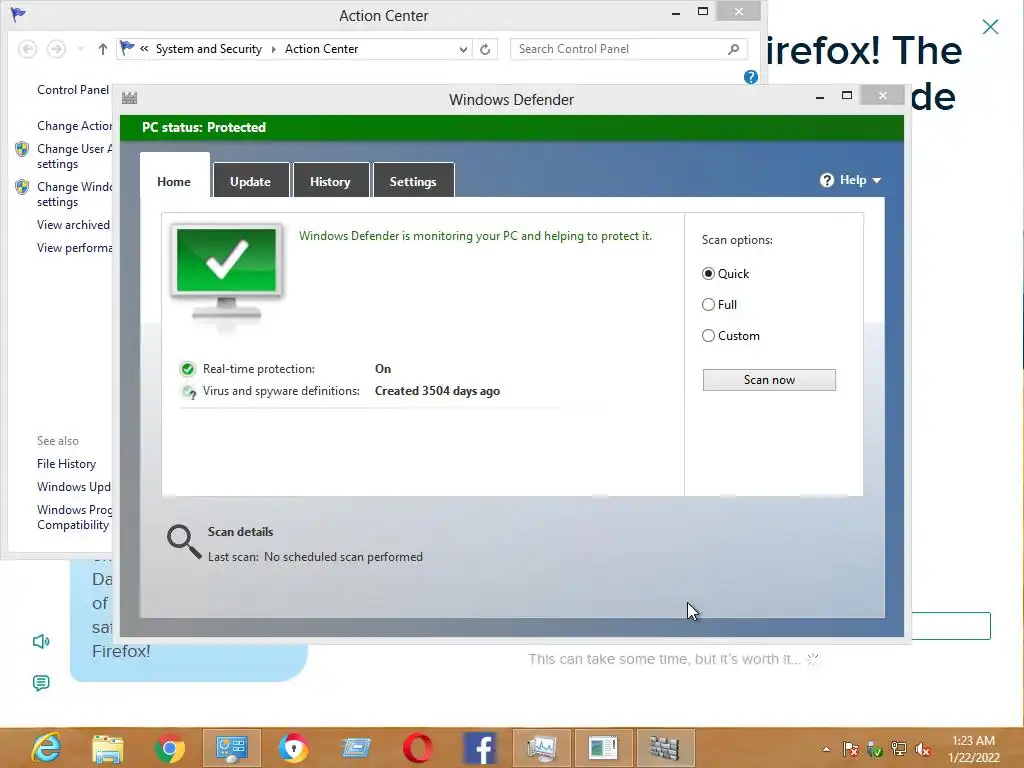The image size is (1024, 768).
Task: Click the Action Center flag title bar icon
Action: [x=18, y=14]
